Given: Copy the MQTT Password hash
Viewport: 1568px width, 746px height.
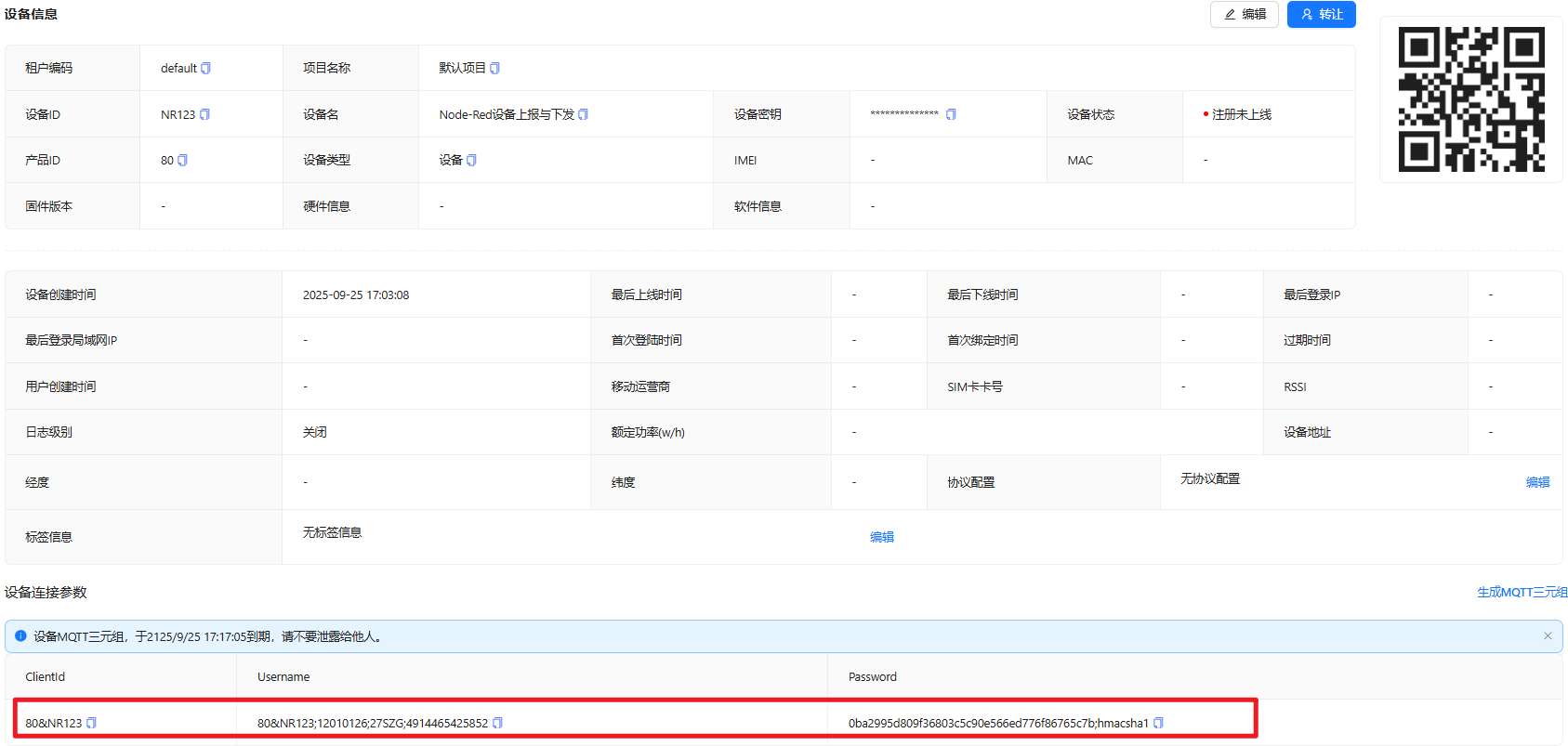Looking at the screenshot, I should (1158, 723).
